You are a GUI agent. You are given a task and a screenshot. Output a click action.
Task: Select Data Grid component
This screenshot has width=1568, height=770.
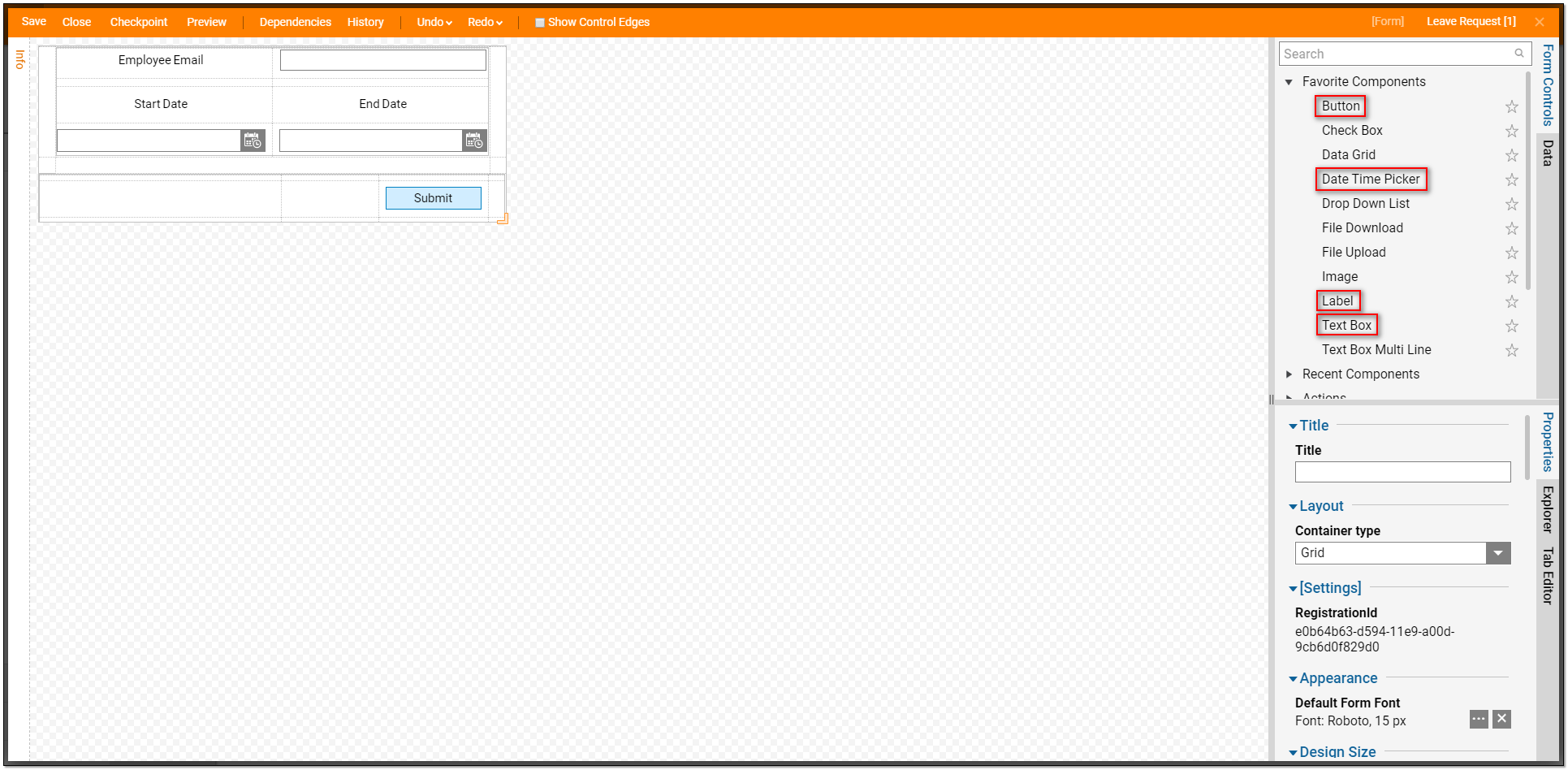[1348, 155]
